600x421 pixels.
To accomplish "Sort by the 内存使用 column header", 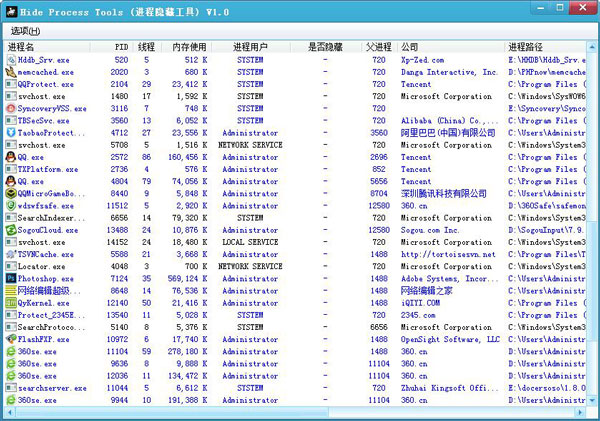I will click(188, 47).
